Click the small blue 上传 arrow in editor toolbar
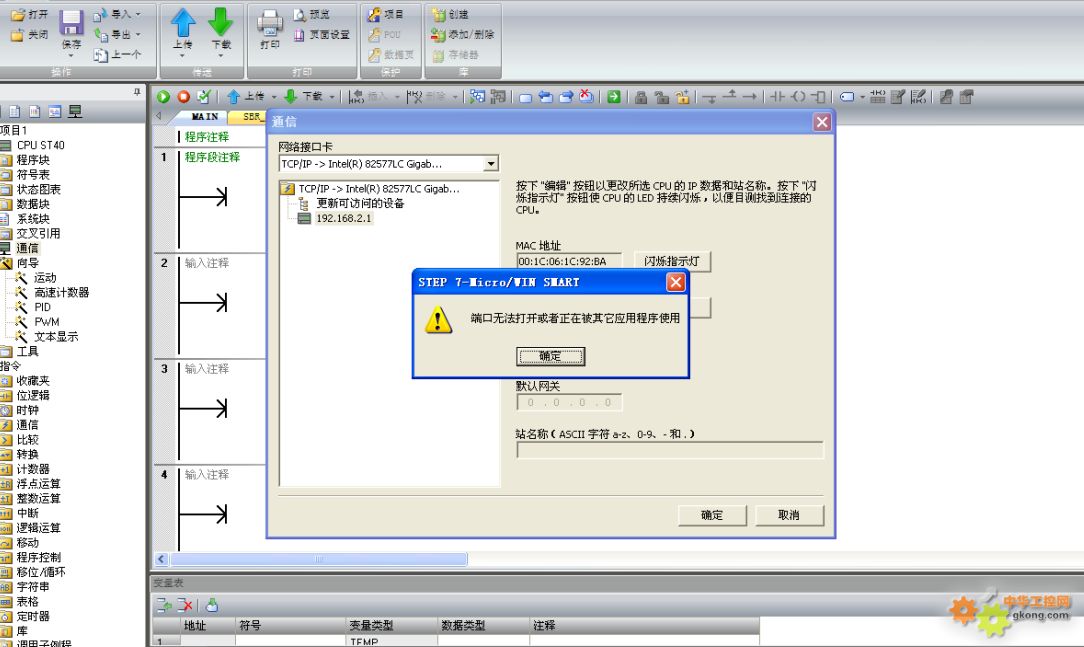Viewport: 1084px width, 647px height. [234, 97]
